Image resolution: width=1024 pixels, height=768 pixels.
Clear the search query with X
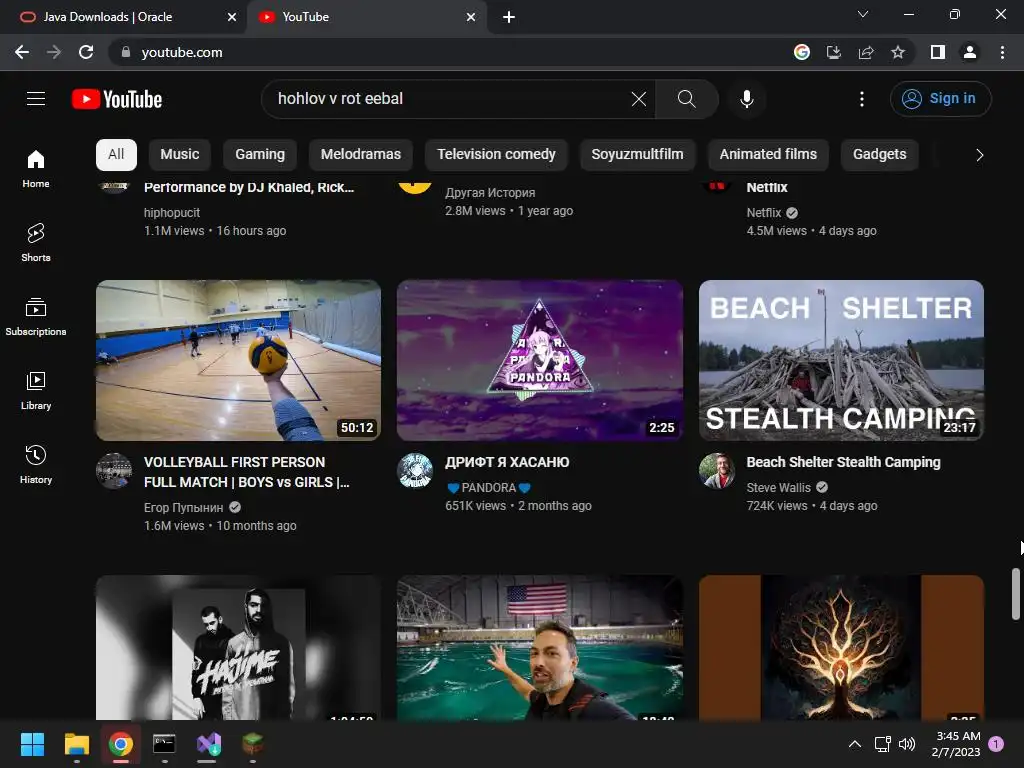639,99
